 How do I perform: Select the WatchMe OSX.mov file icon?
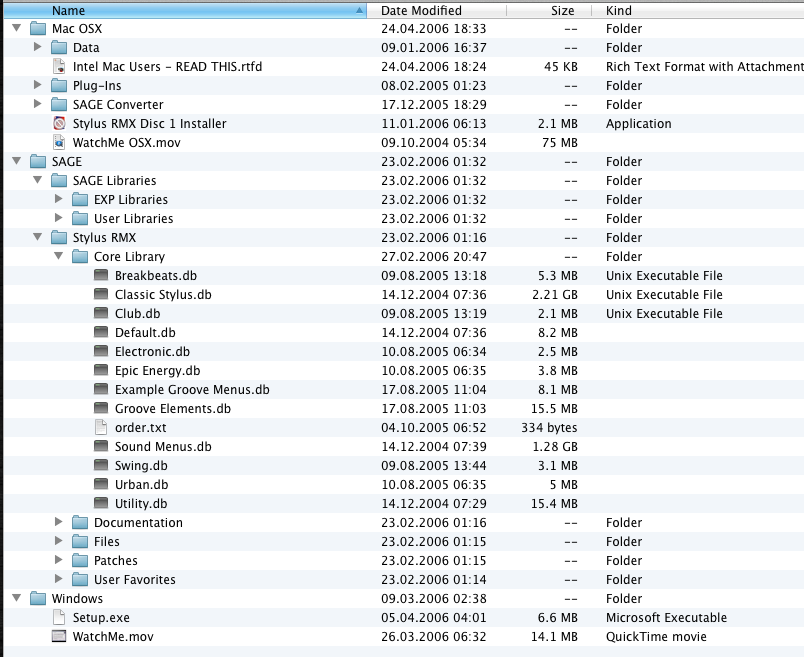pos(58,143)
